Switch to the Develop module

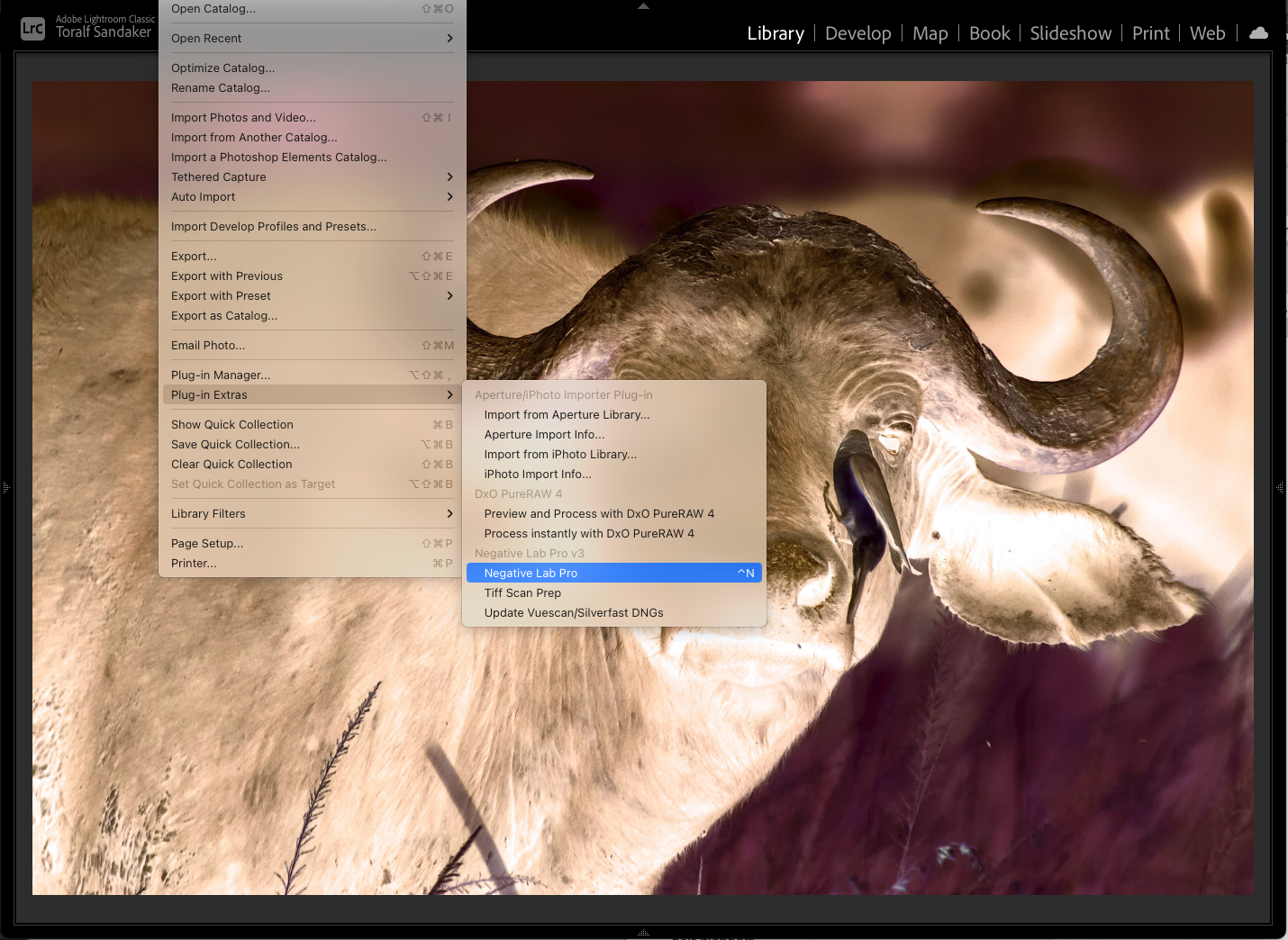pos(857,33)
